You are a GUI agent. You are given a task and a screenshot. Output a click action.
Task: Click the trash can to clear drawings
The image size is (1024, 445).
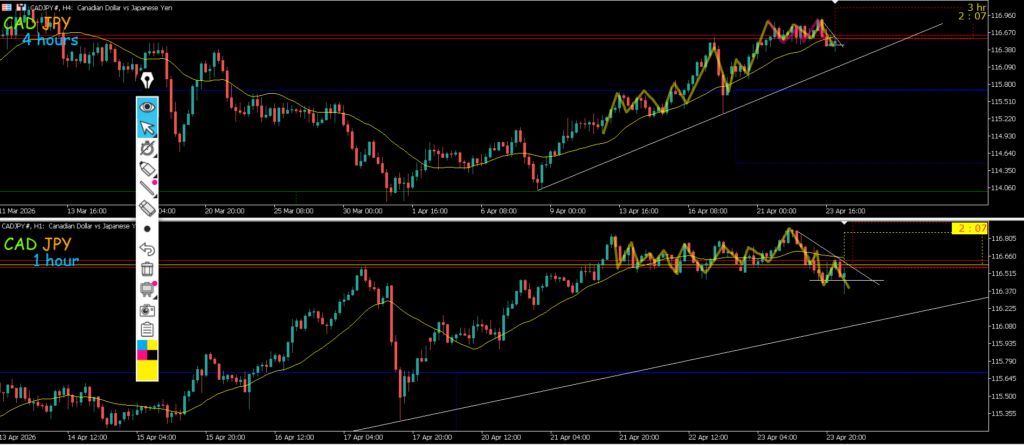(x=147, y=268)
